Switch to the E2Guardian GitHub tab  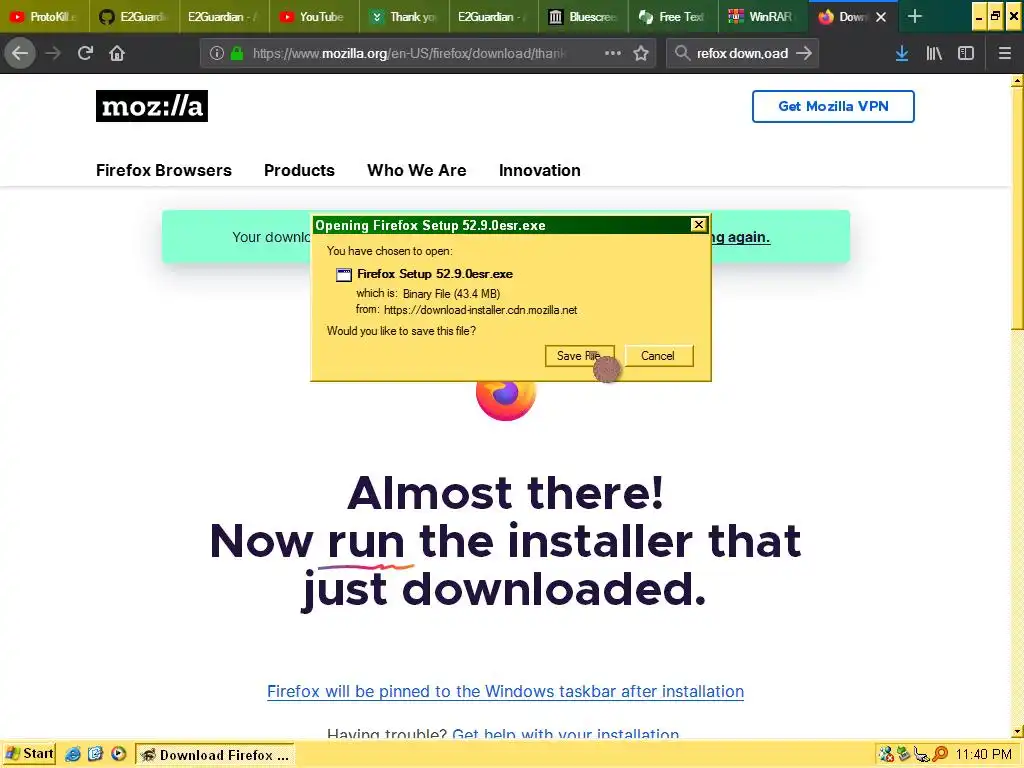pyautogui.click(x=135, y=17)
